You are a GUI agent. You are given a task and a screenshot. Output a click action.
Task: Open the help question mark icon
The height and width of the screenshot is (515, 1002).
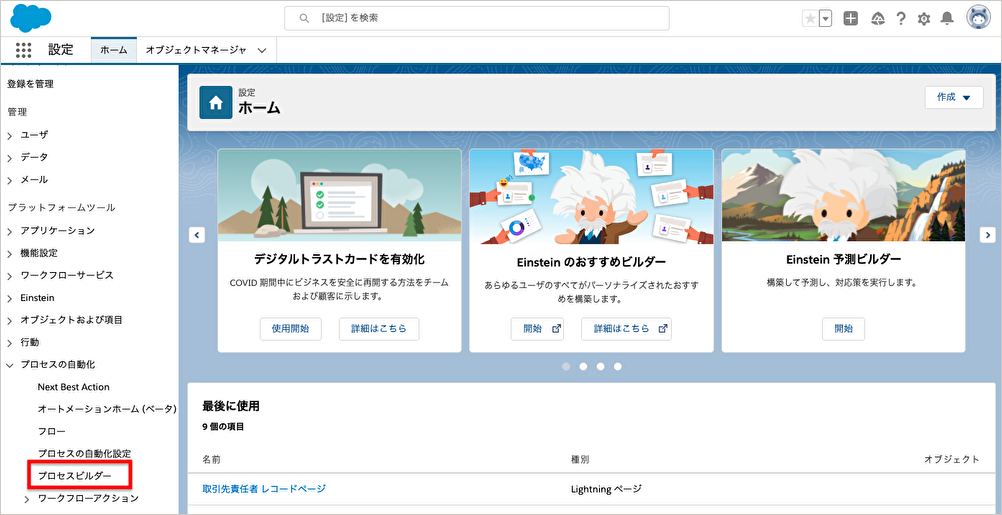tap(900, 19)
